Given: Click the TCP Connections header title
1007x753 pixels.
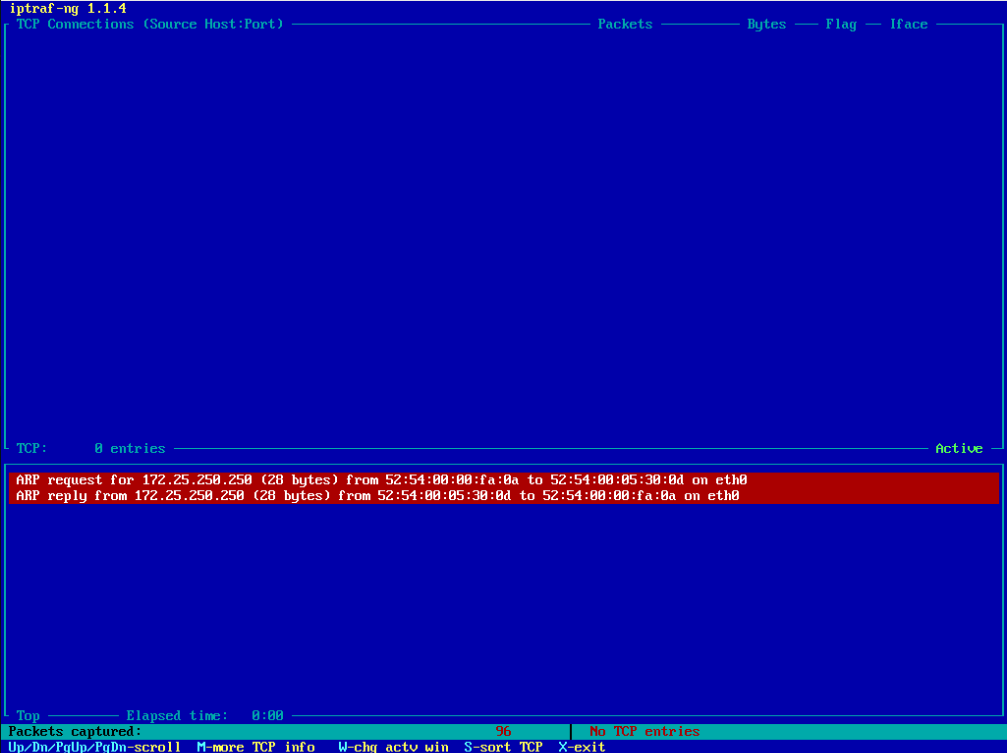Looking at the screenshot, I should (x=150, y=24).
